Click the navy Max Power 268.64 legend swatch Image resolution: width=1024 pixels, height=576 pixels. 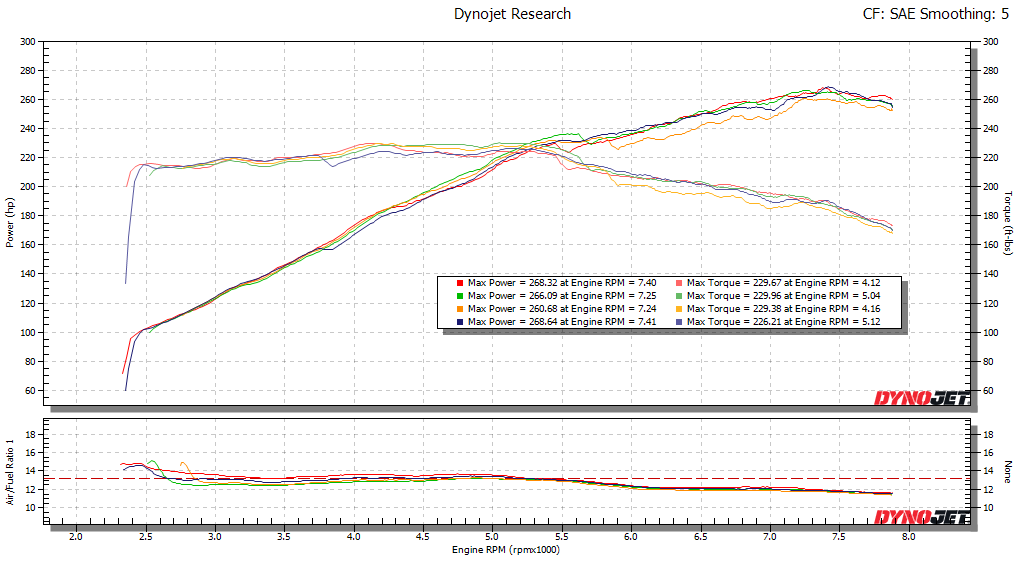click(x=458, y=322)
